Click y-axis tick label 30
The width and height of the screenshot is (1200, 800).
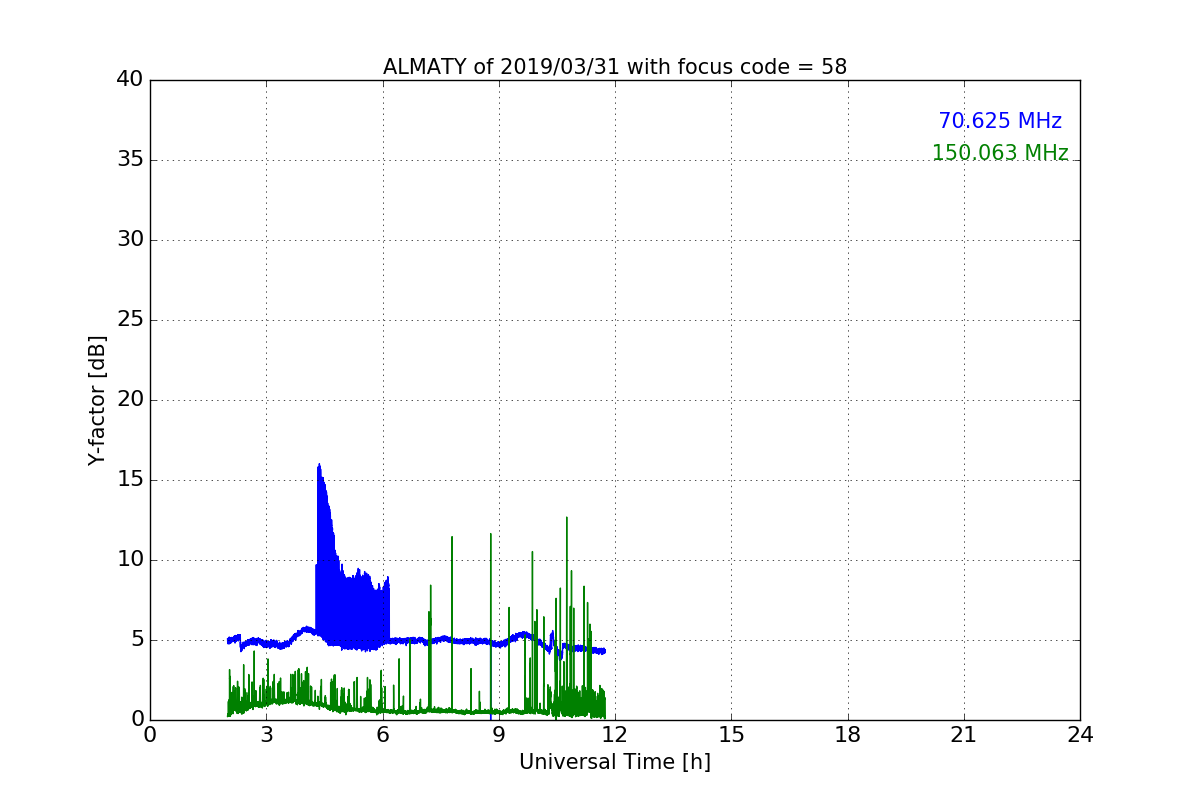tap(130, 240)
